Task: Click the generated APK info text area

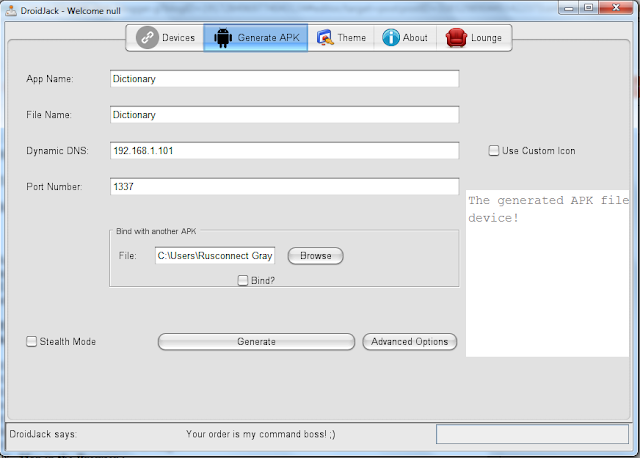Action: tap(547, 273)
